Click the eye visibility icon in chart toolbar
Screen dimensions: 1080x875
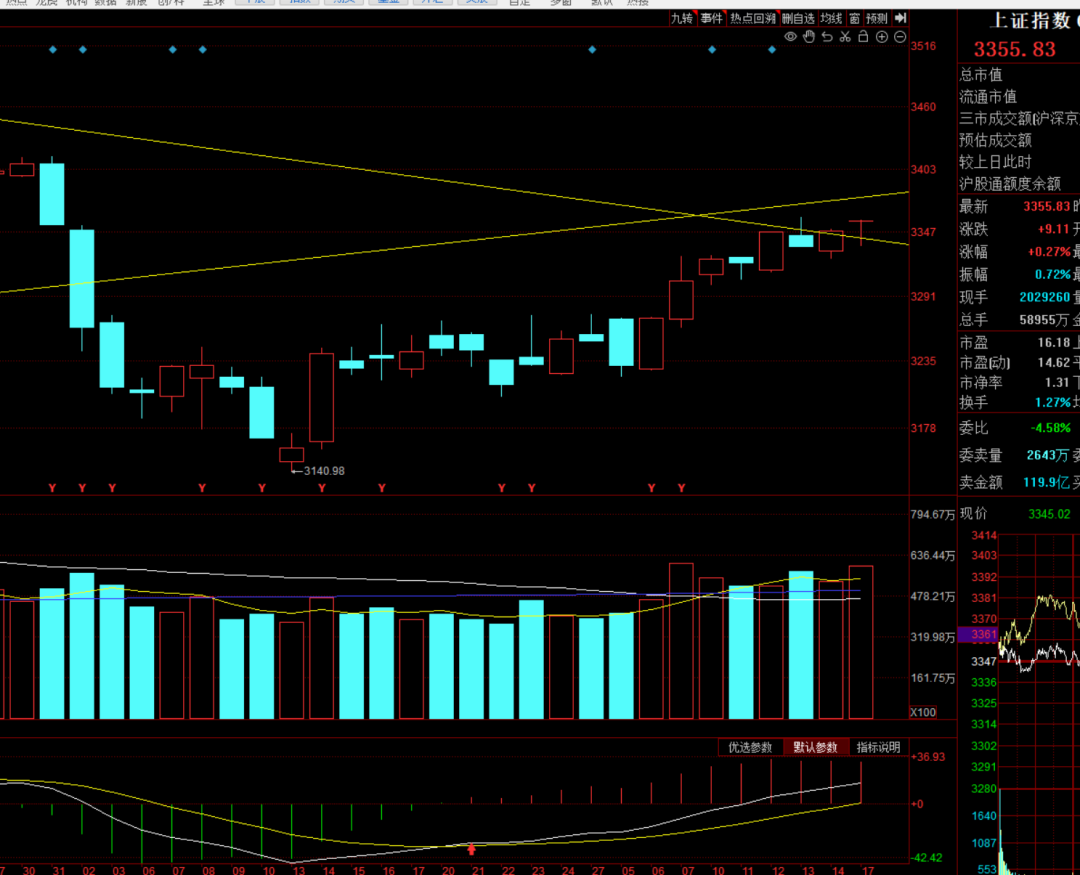(x=791, y=37)
